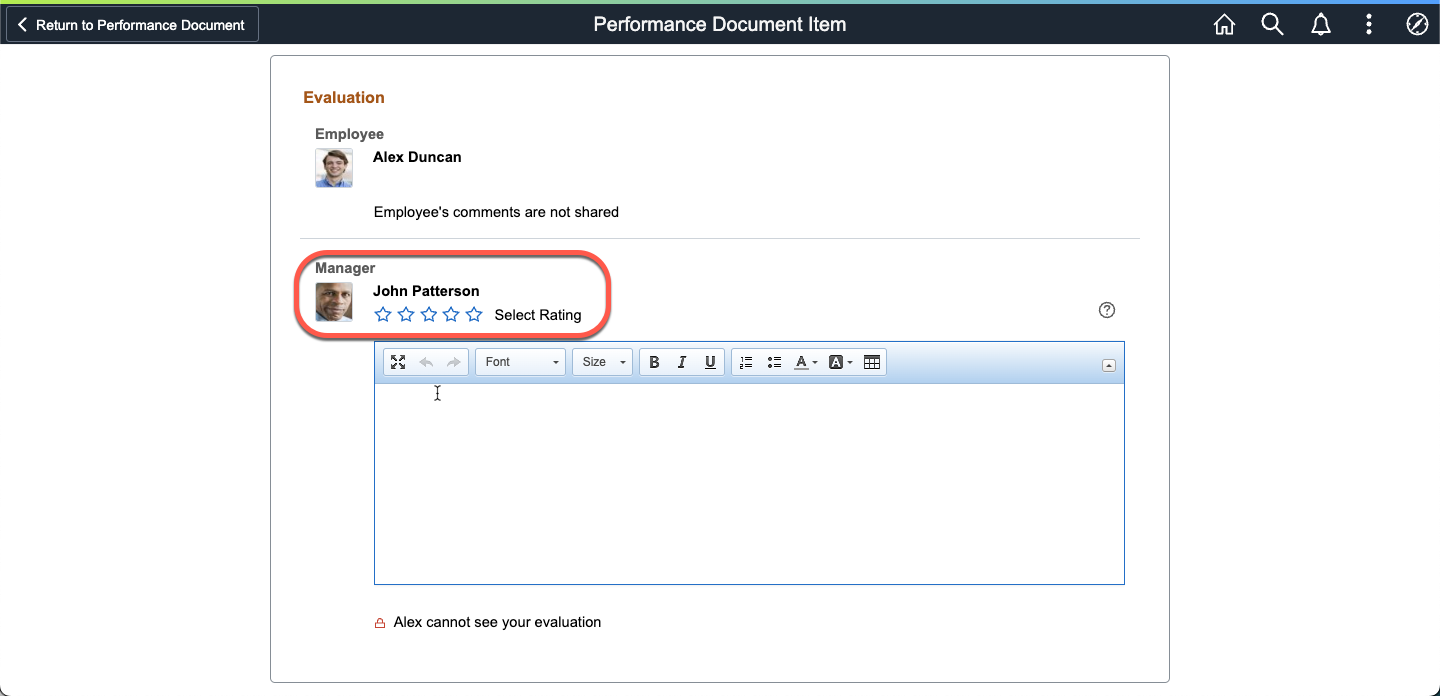This screenshot has width=1440, height=696.
Task: Open the background color picker
Action: point(841,362)
